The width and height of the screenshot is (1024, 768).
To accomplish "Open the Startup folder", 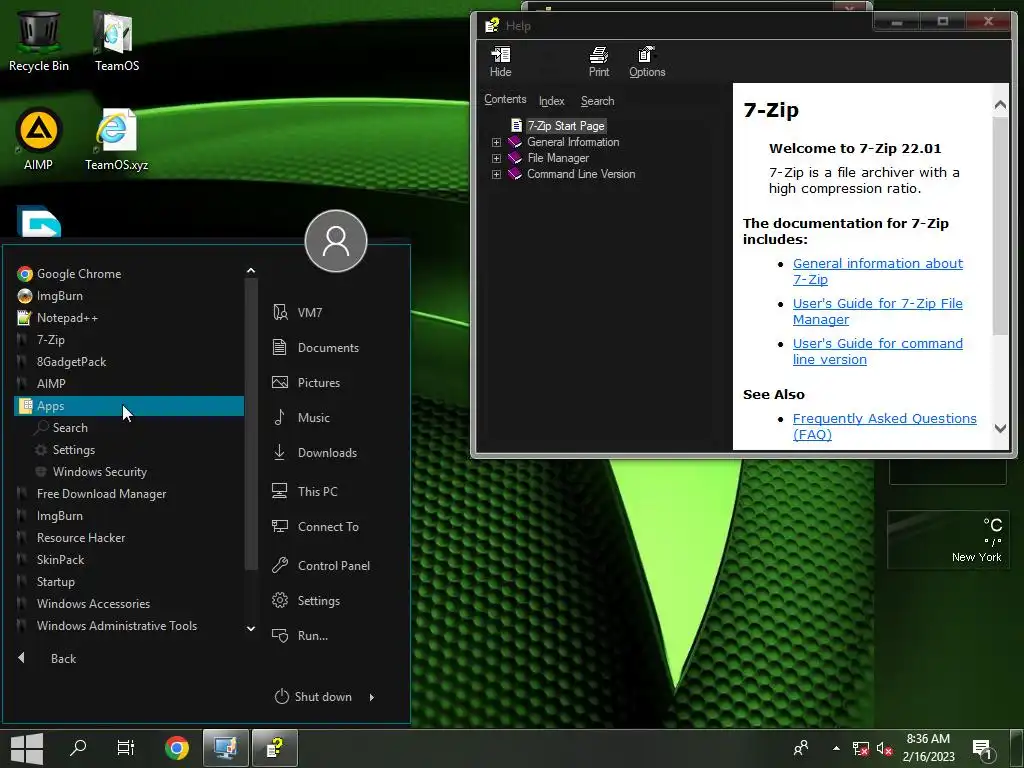I will click(x=129, y=582).
